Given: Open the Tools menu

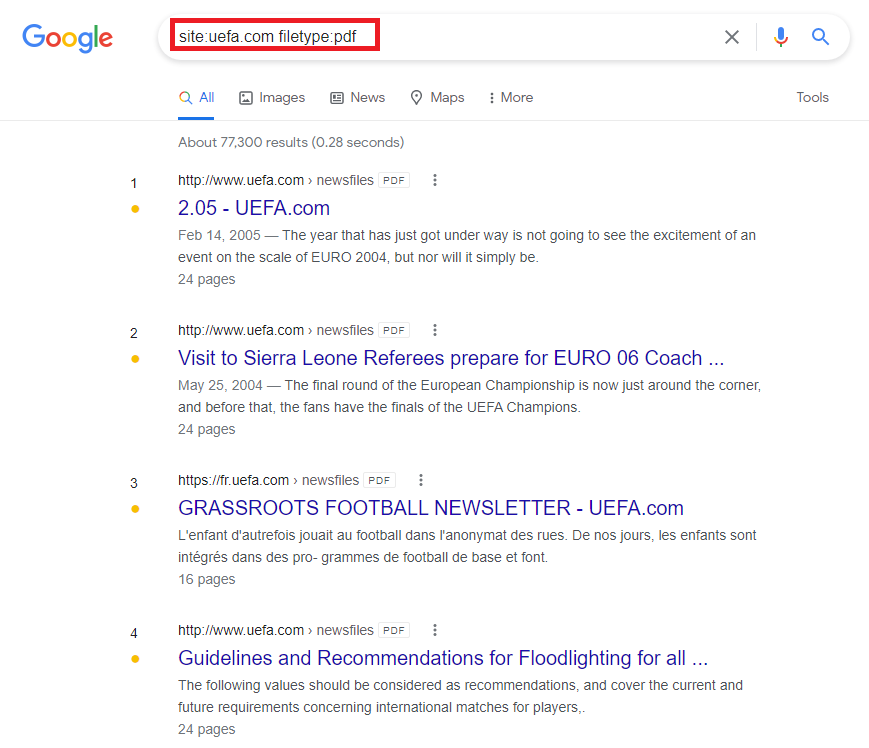Looking at the screenshot, I should point(812,97).
